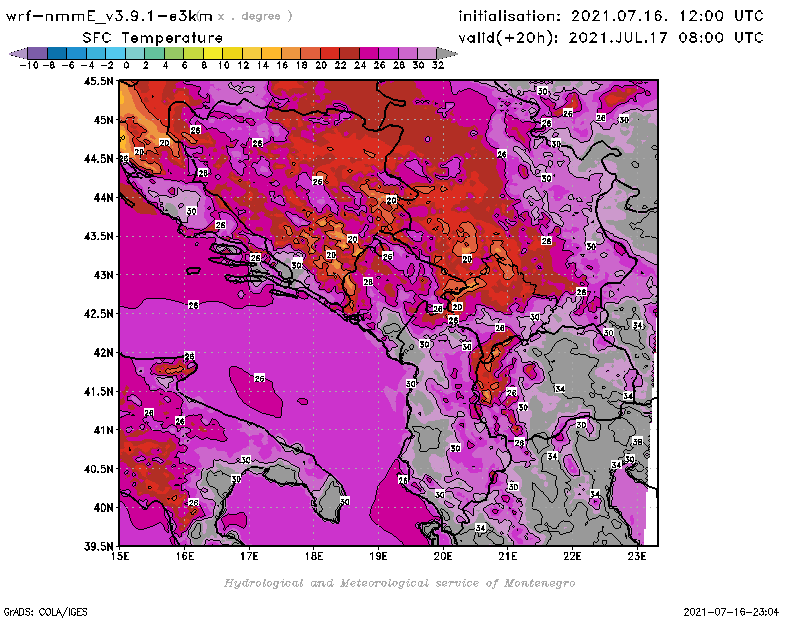Pick the magenta legend swatch between 24 and 26

pos(368,53)
